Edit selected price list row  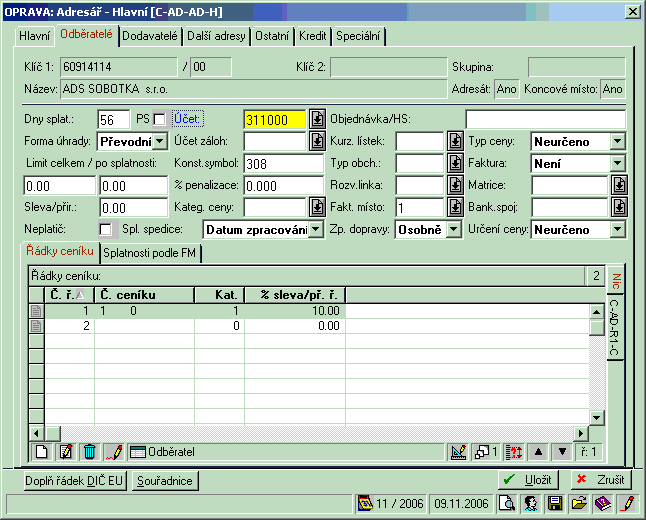(66, 452)
